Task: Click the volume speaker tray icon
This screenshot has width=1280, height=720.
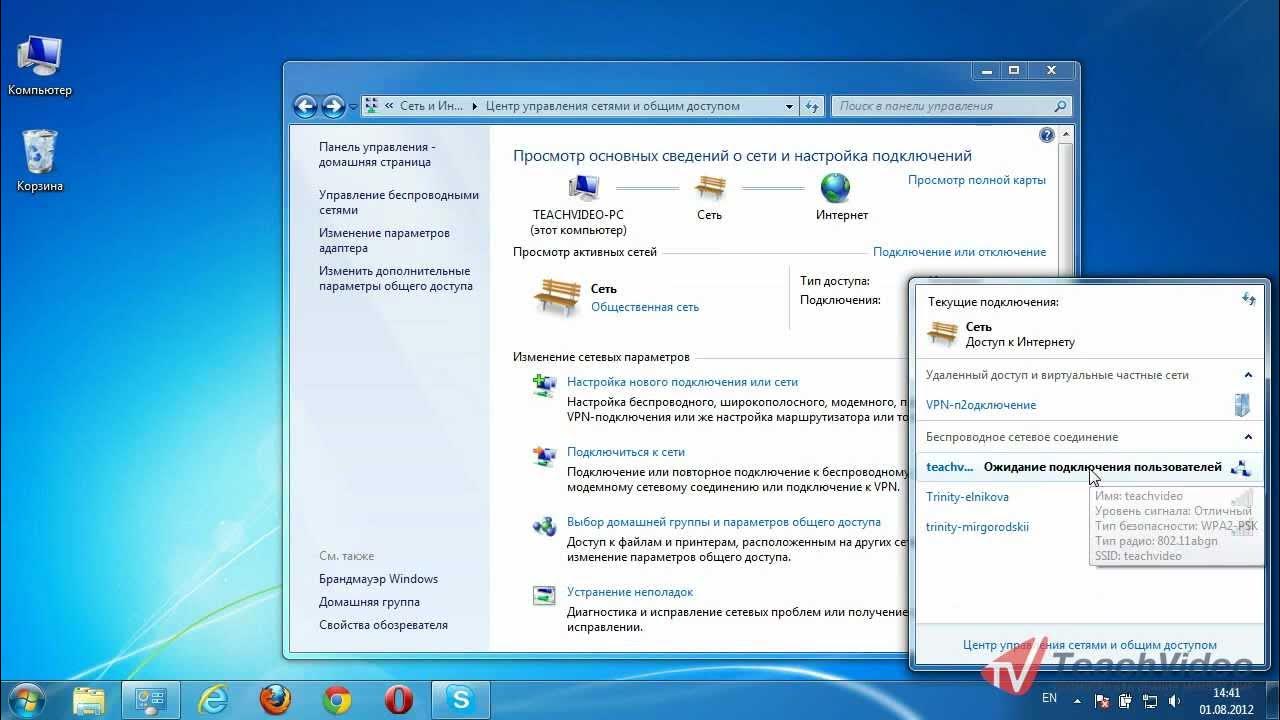Action: click(1173, 700)
